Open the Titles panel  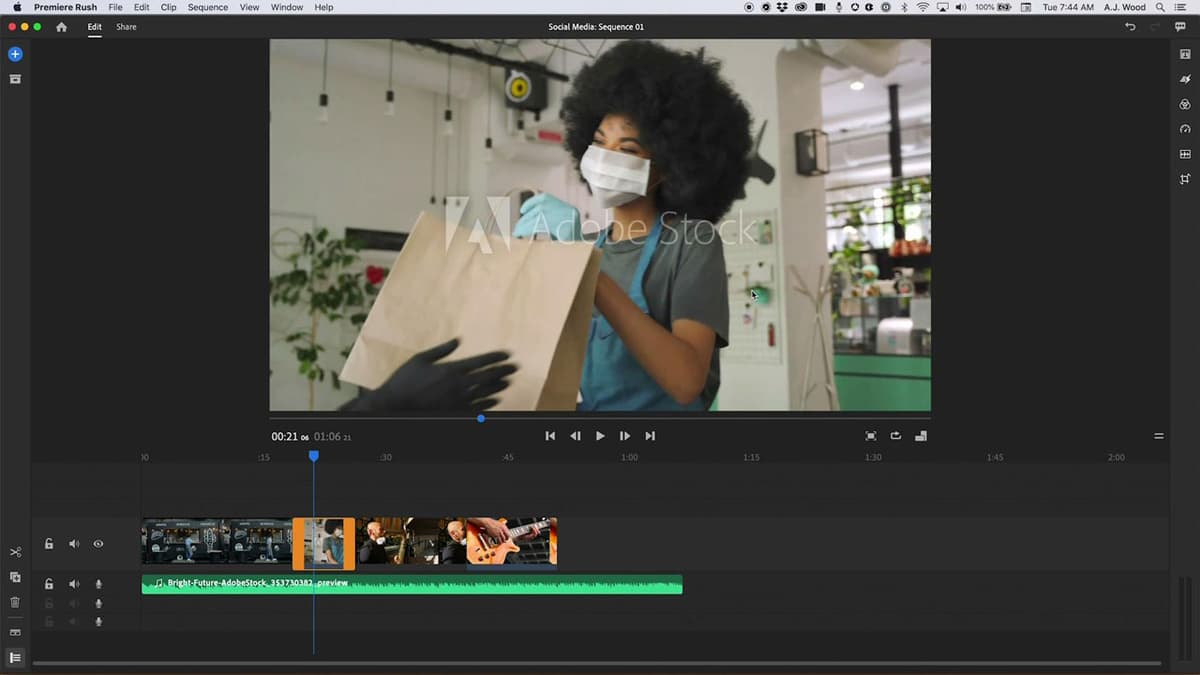tap(1185, 53)
